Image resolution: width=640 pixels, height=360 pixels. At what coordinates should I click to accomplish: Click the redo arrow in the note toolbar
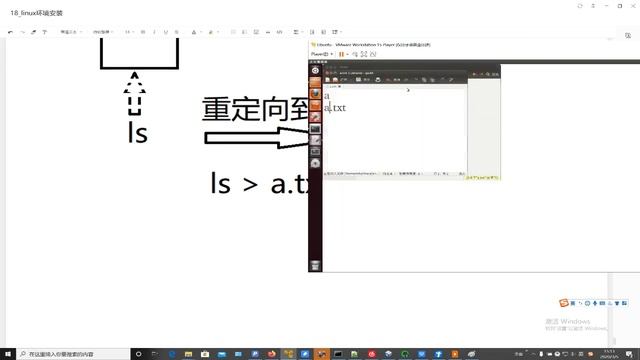(22, 32)
